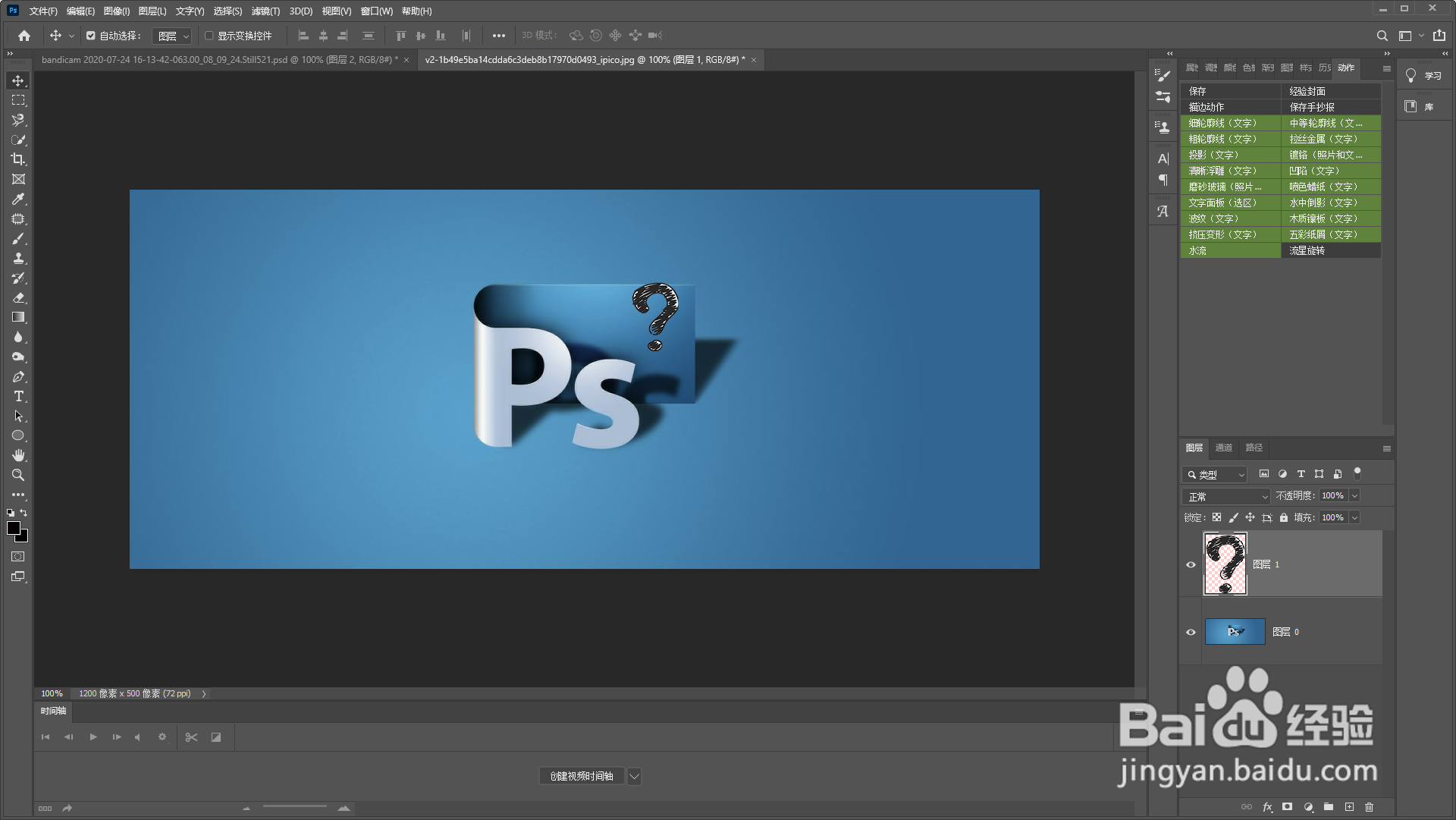
Task: Open the auto-select 图层 dropdown
Action: tap(173, 36)
